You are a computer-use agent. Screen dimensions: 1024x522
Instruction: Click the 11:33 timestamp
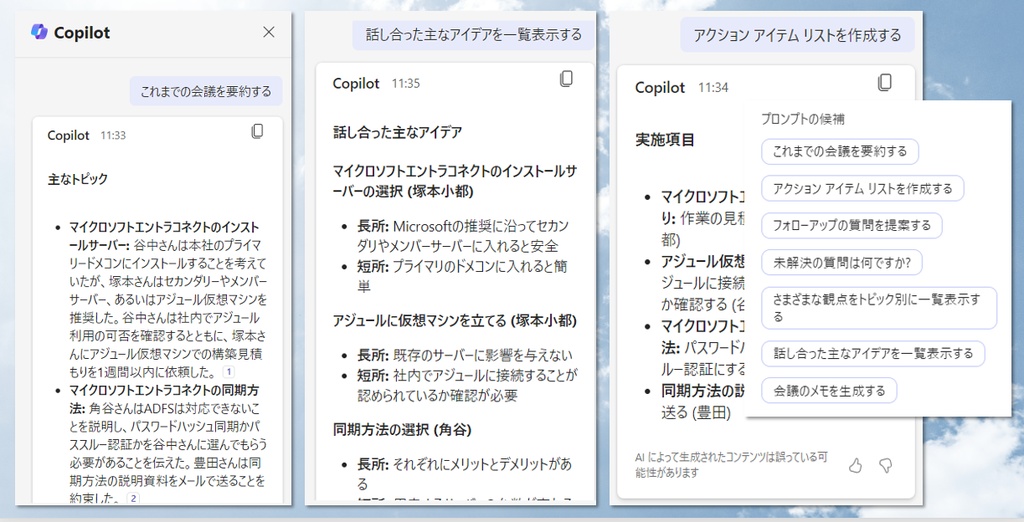(x=113, y=135)
